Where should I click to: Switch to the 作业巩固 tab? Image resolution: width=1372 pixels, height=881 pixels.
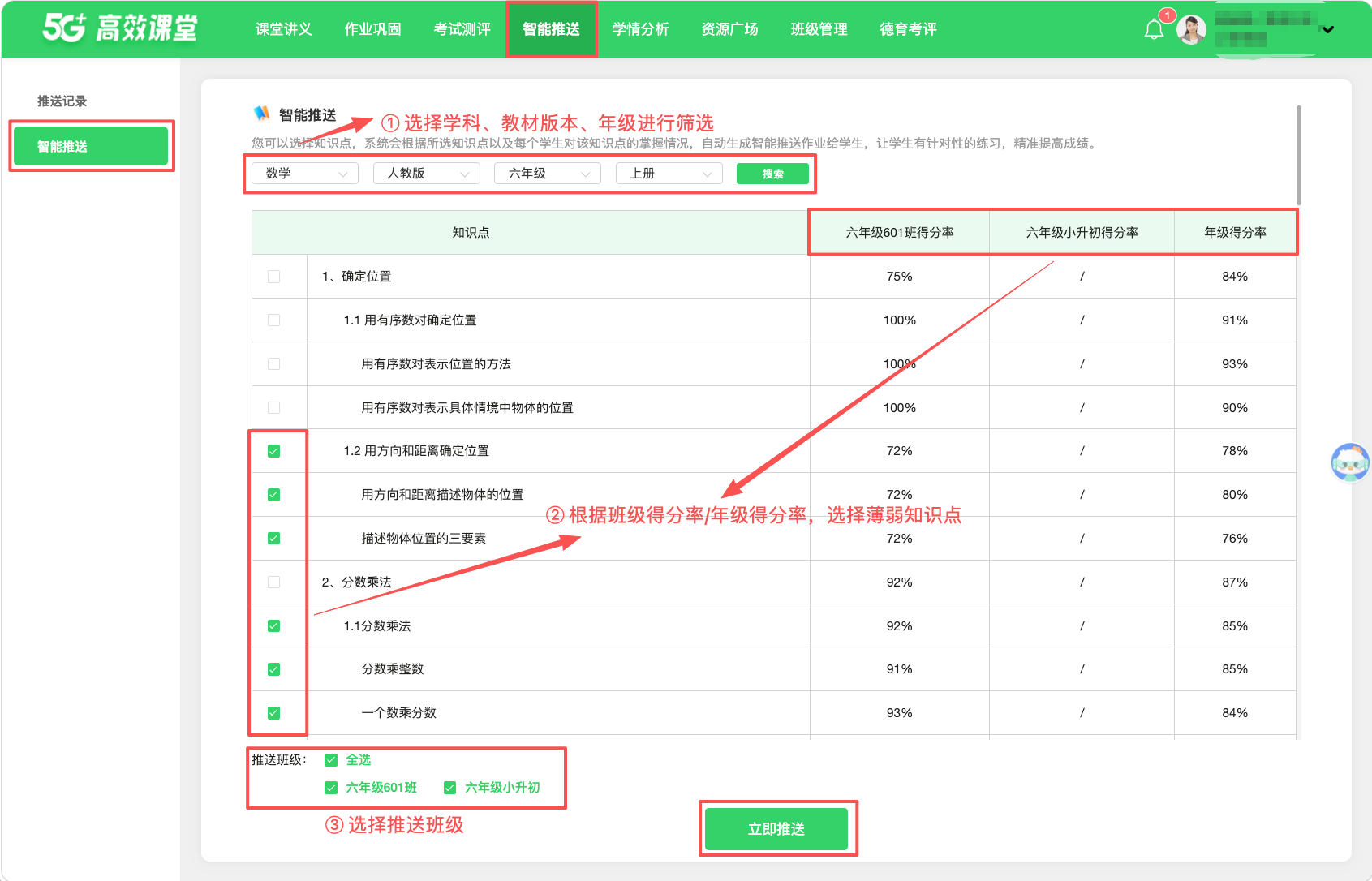coord(372,29)
